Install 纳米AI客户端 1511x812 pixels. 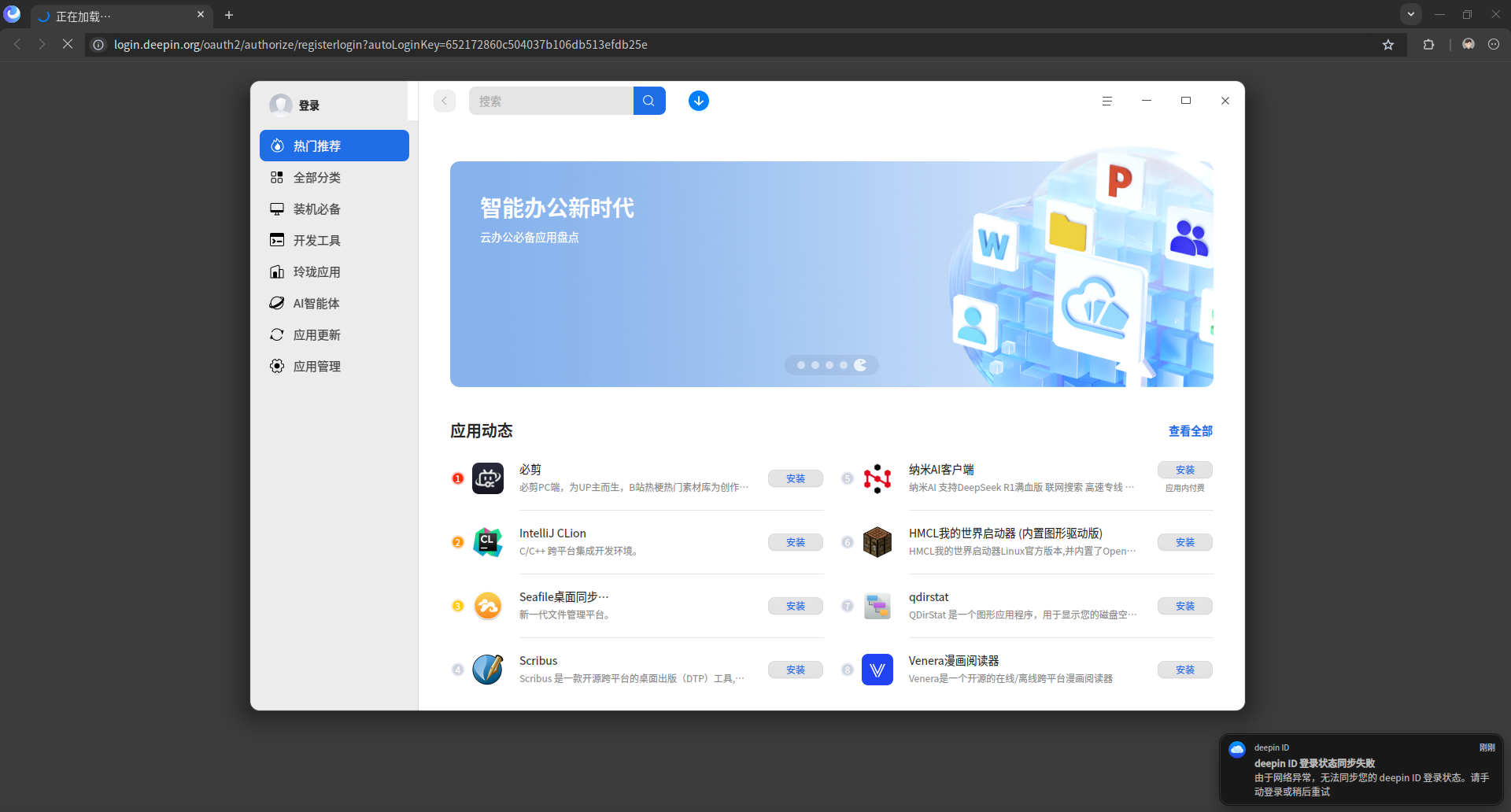pyautogui.click(x=1185, y=470)
